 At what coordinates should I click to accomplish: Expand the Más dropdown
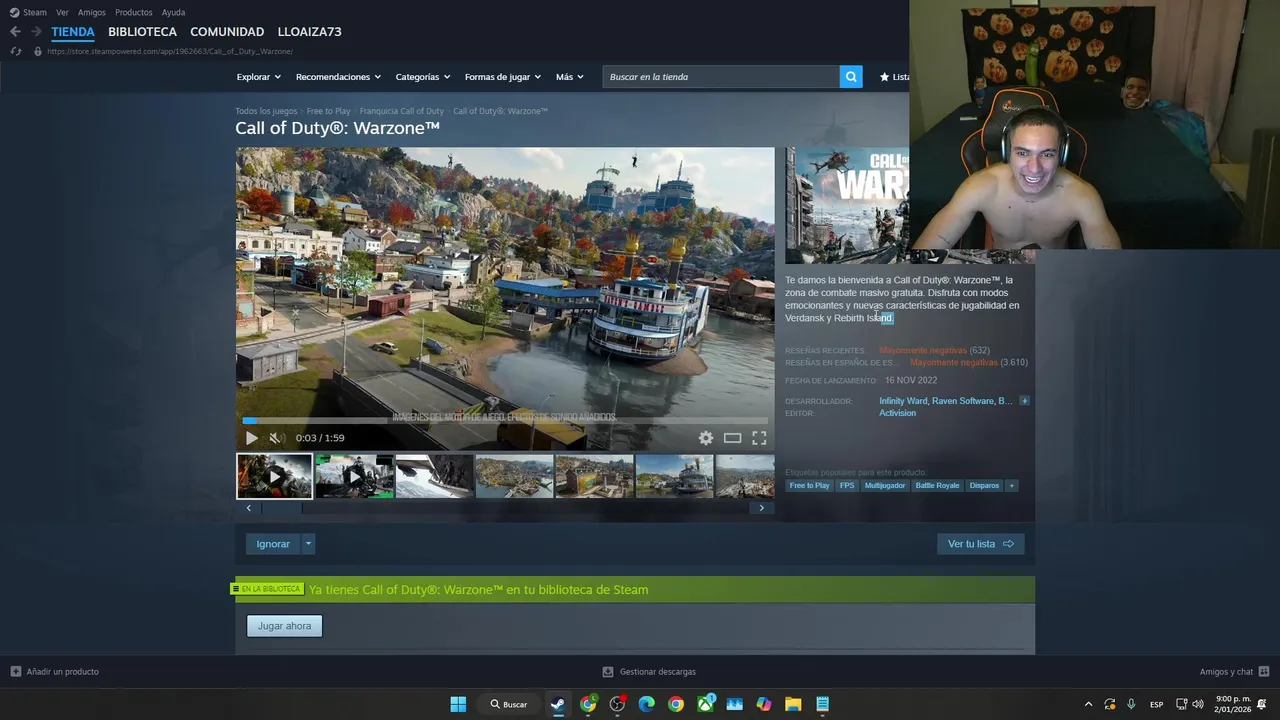pos(569,77)
